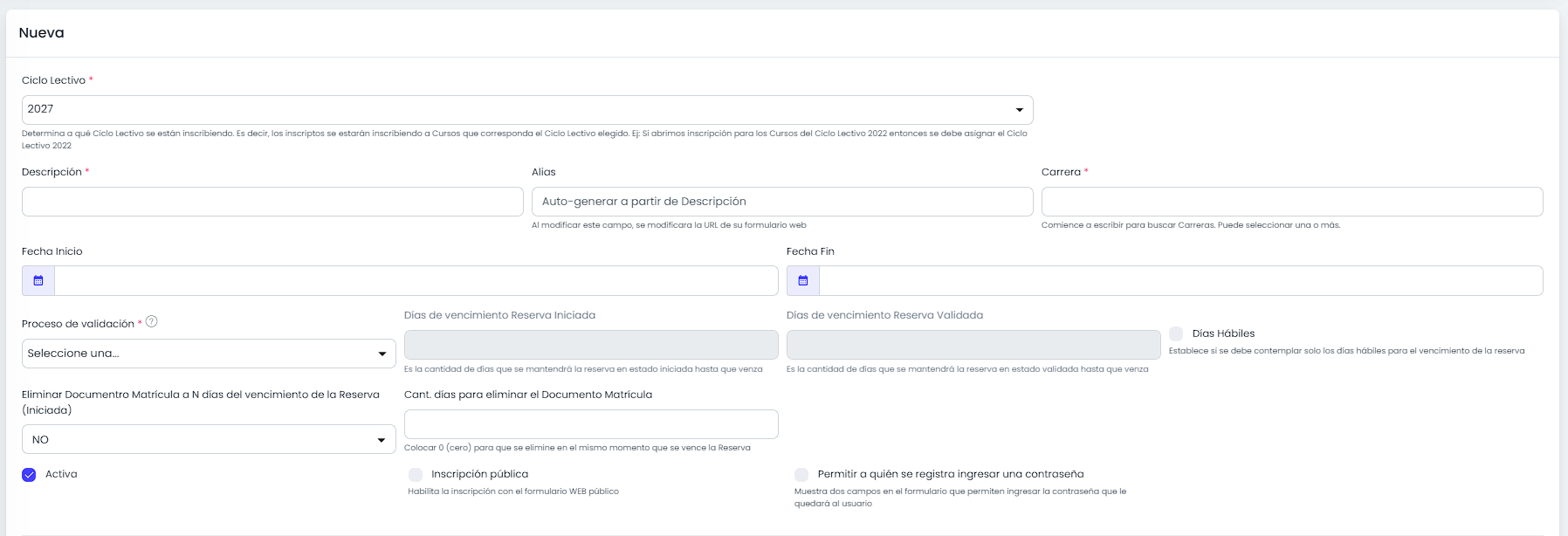Enable the Inscripción pública checkbox

point(416,475)
